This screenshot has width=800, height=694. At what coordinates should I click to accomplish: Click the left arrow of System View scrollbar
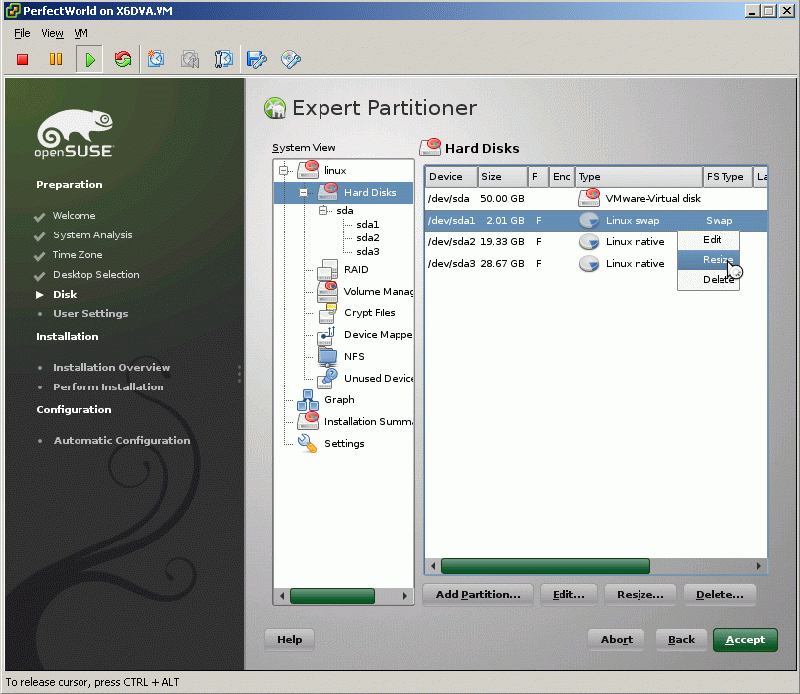point(282,596)
